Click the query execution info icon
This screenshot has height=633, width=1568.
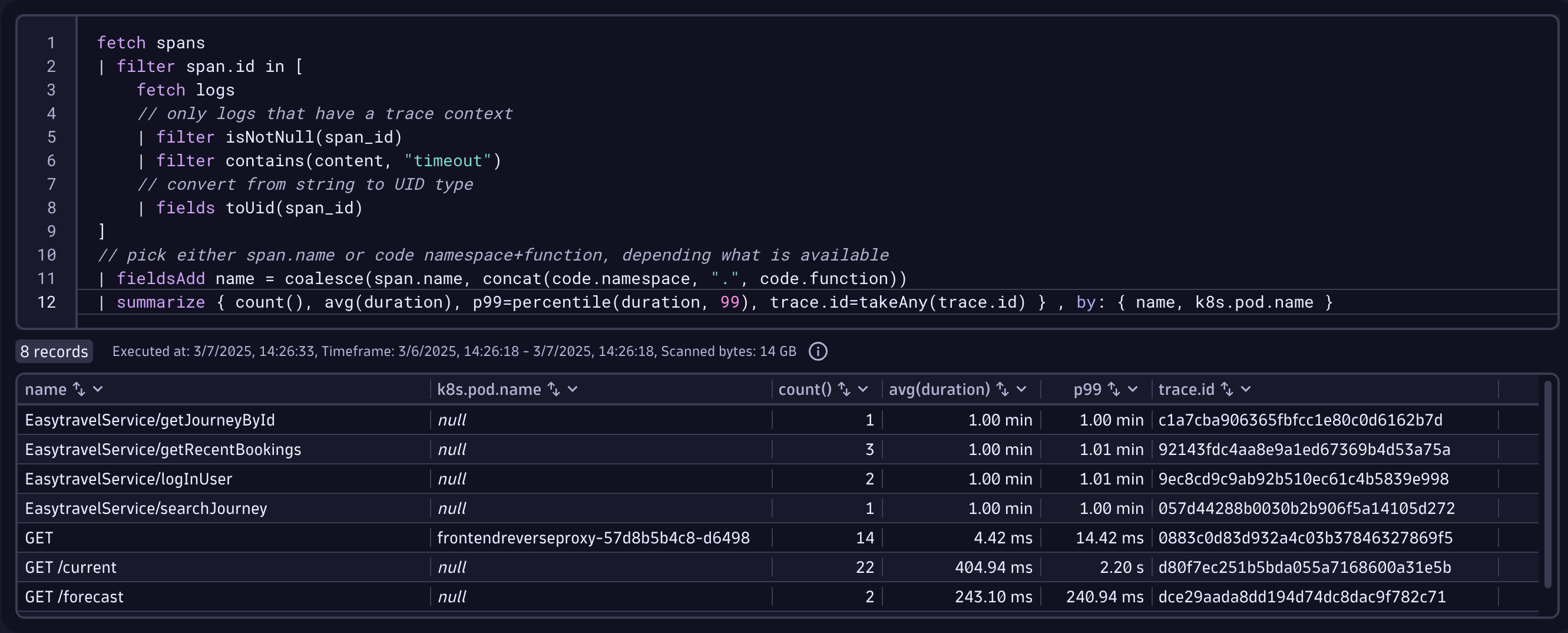pyautogui.click(x=818, y=351)
